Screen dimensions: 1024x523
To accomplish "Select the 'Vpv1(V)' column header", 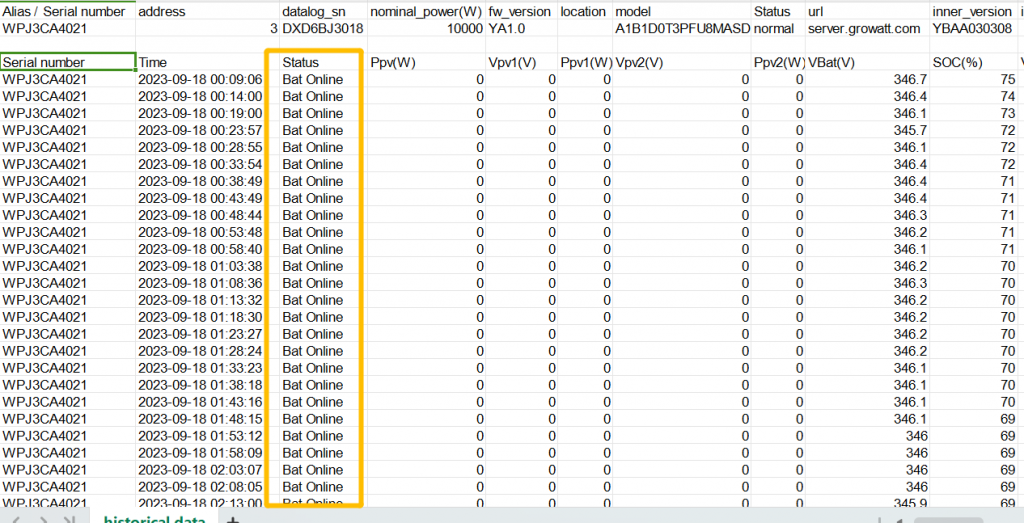I will click(x=521, y=63).
